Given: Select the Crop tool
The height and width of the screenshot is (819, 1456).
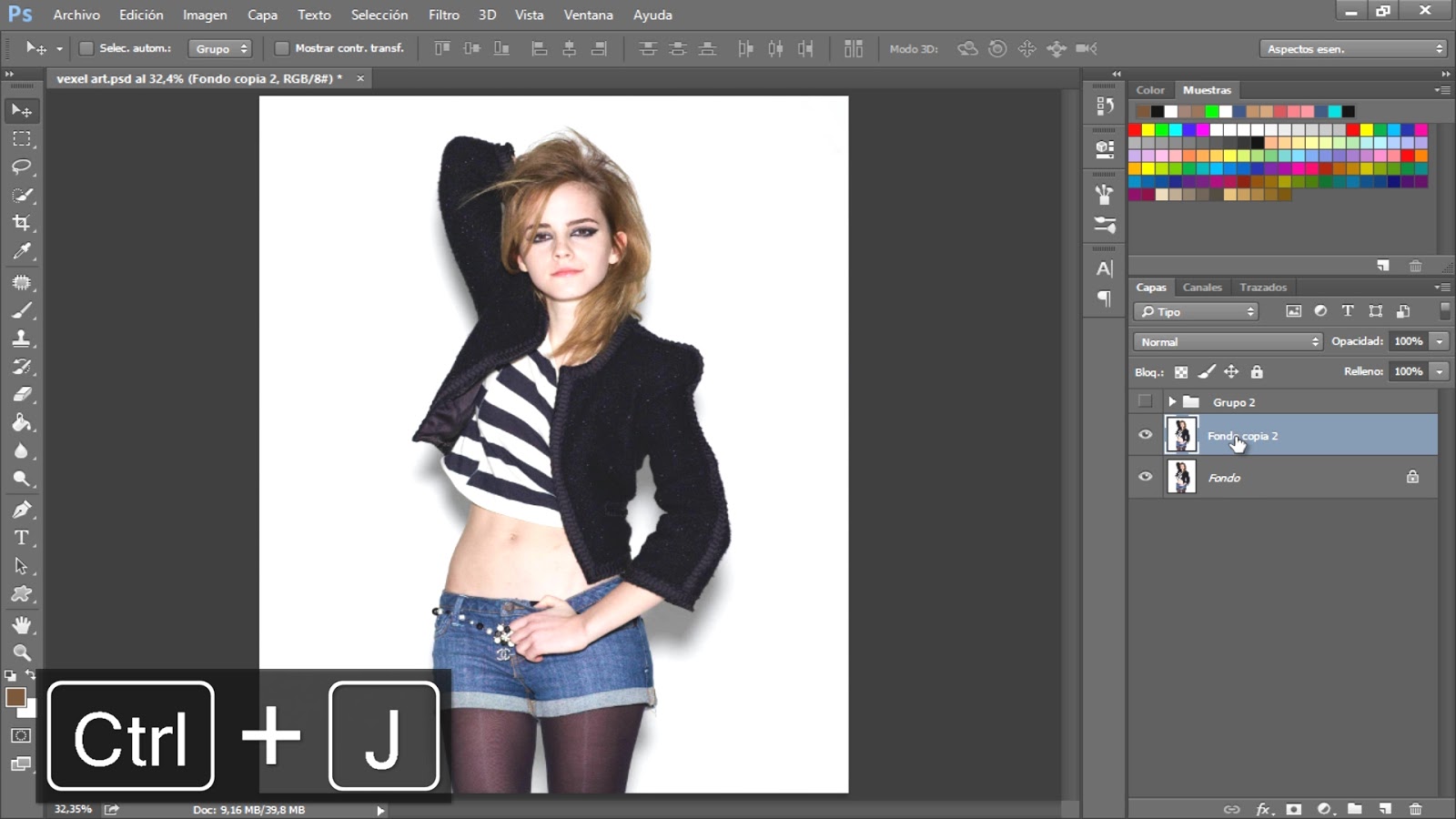Looking at the screenshot, I should click(x=22, y=223).
